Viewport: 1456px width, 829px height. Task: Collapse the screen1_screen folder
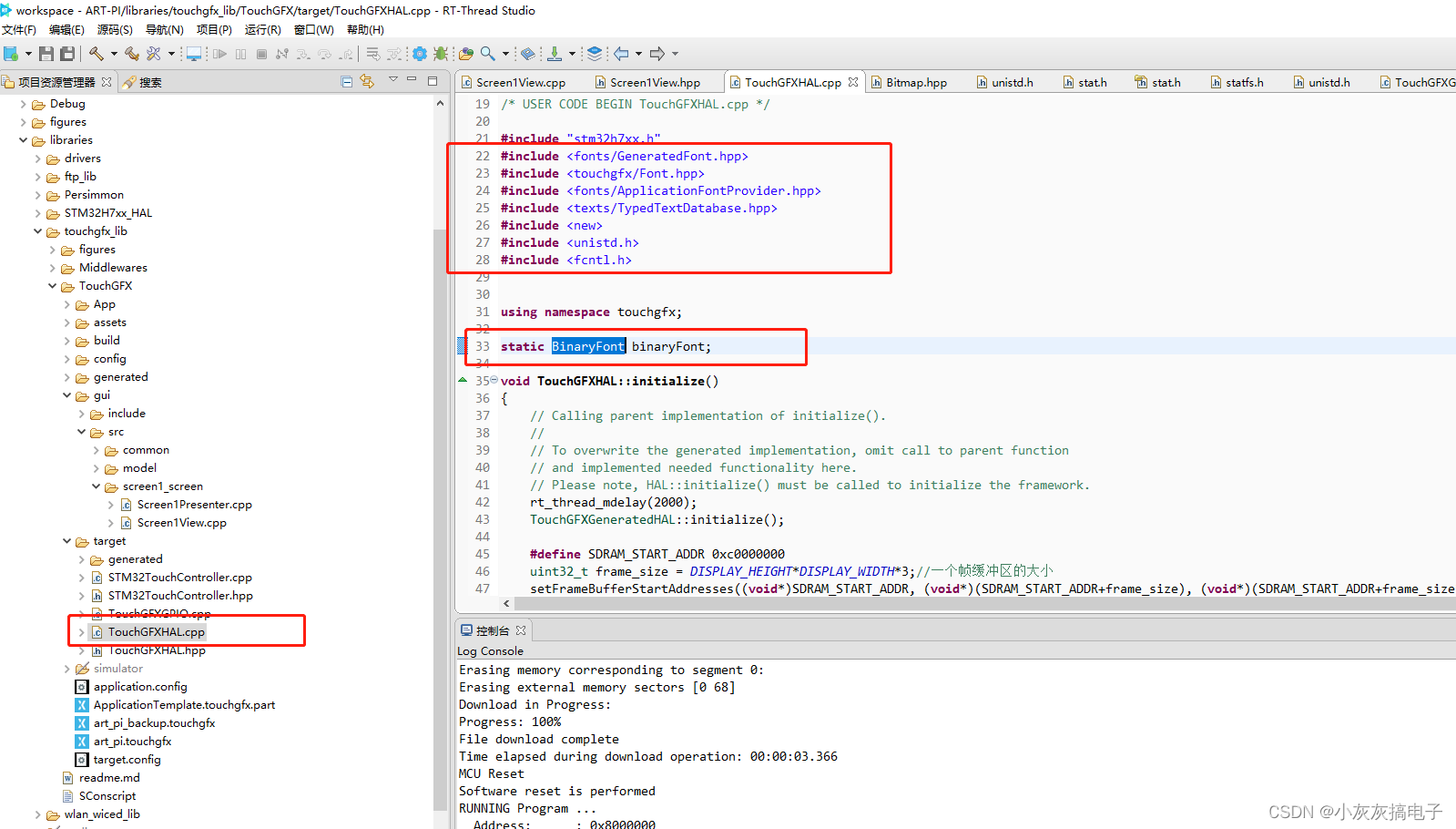coord(97,486)
